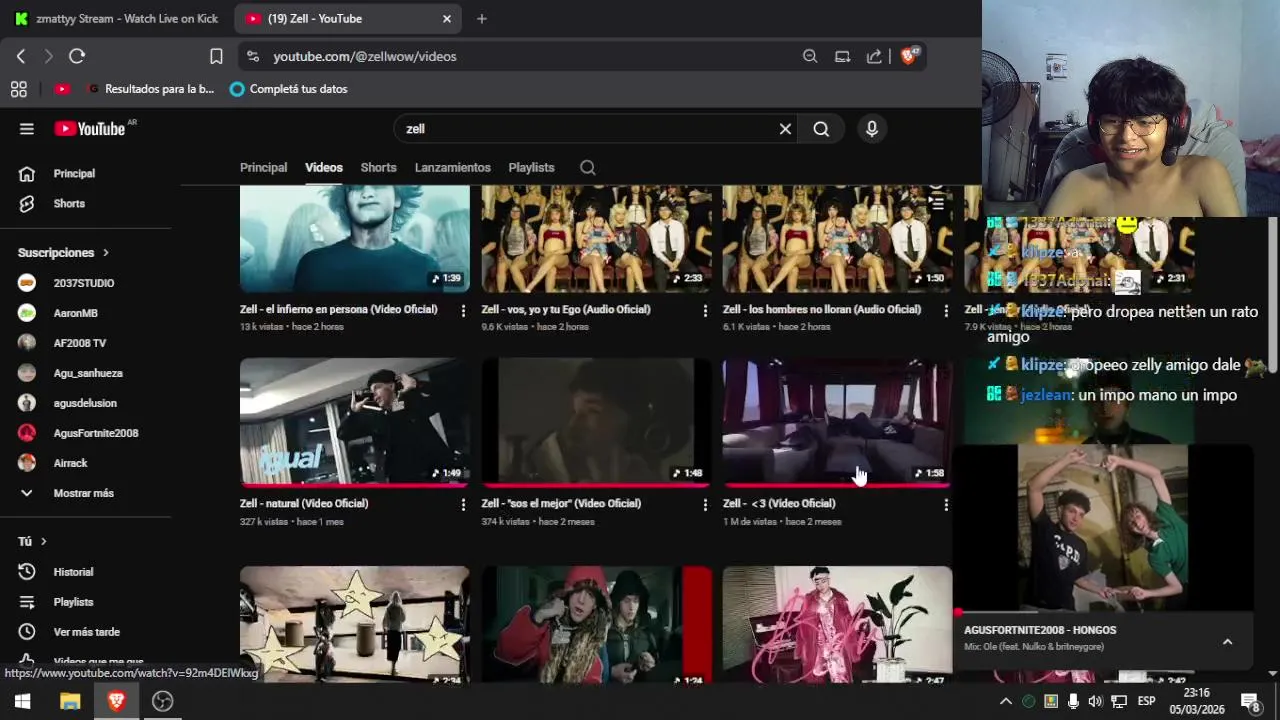Play 'Zell - natural (Video Oficial)' thumbnail

(355, 422)
